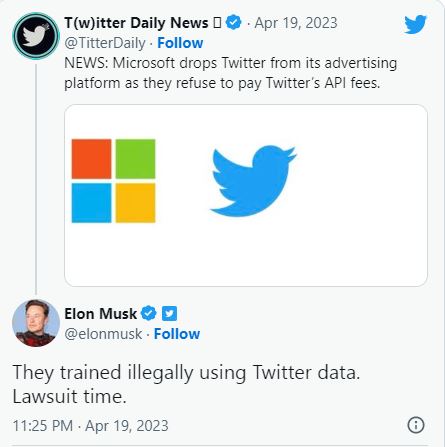
Task: Click the Elon Musk display name
Action: click(101, 314)
